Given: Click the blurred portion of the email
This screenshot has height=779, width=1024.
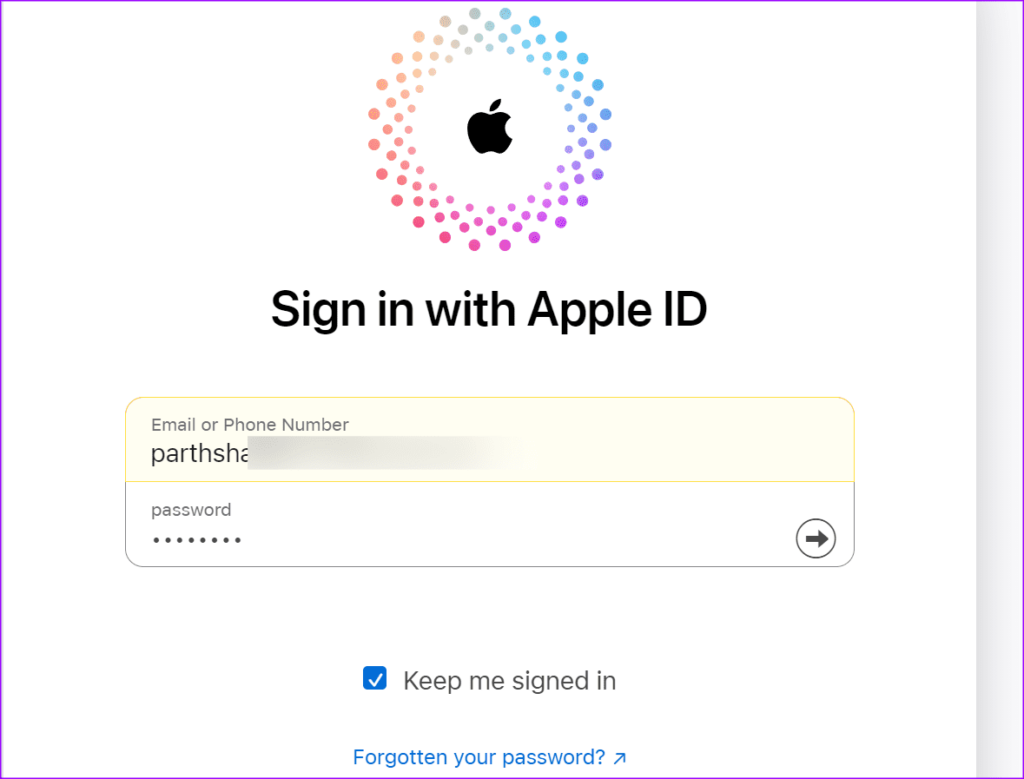Looking at the screenshot, I should point(392,453).
